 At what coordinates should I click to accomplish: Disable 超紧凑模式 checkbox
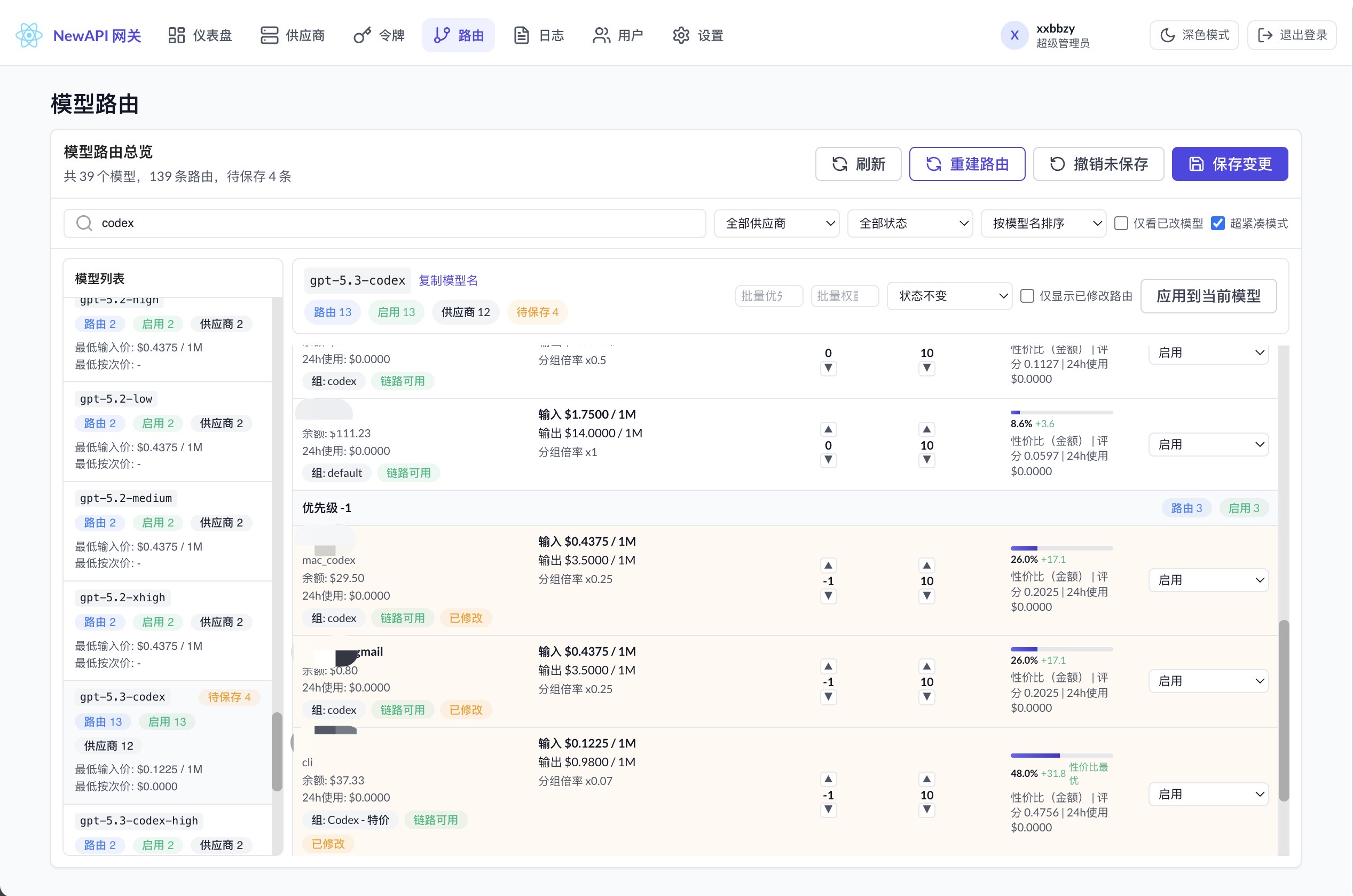[1217, 223]
